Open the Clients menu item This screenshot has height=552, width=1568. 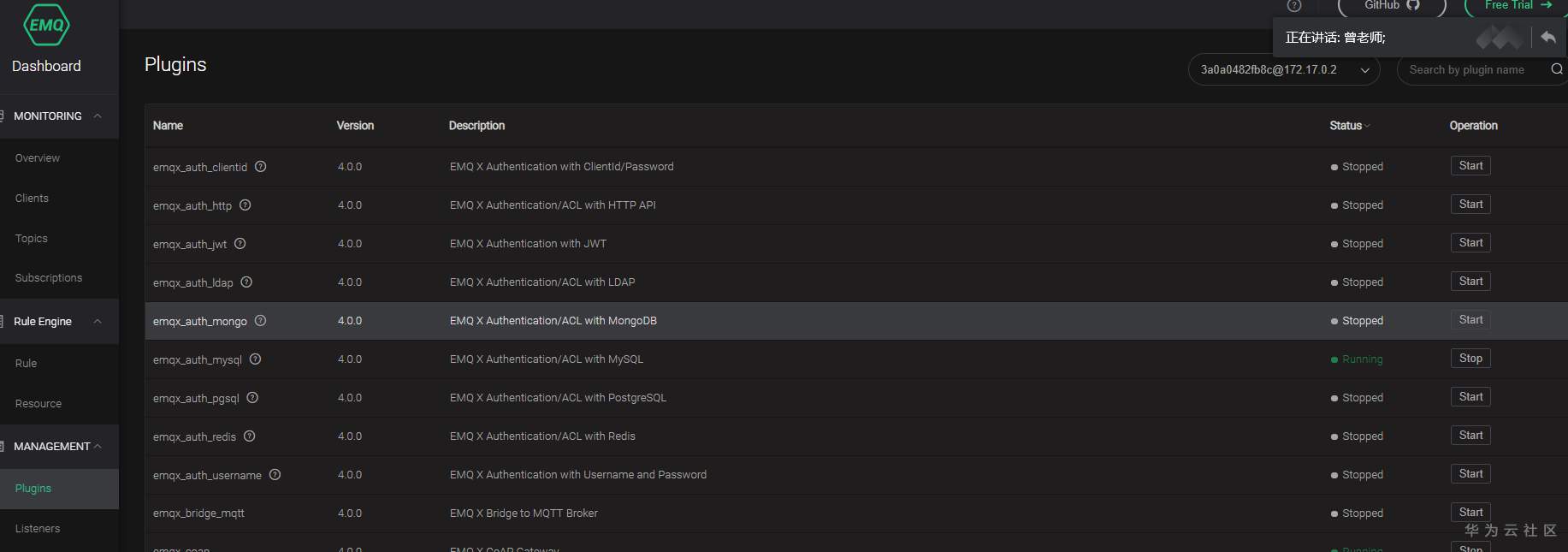(32, 199)
